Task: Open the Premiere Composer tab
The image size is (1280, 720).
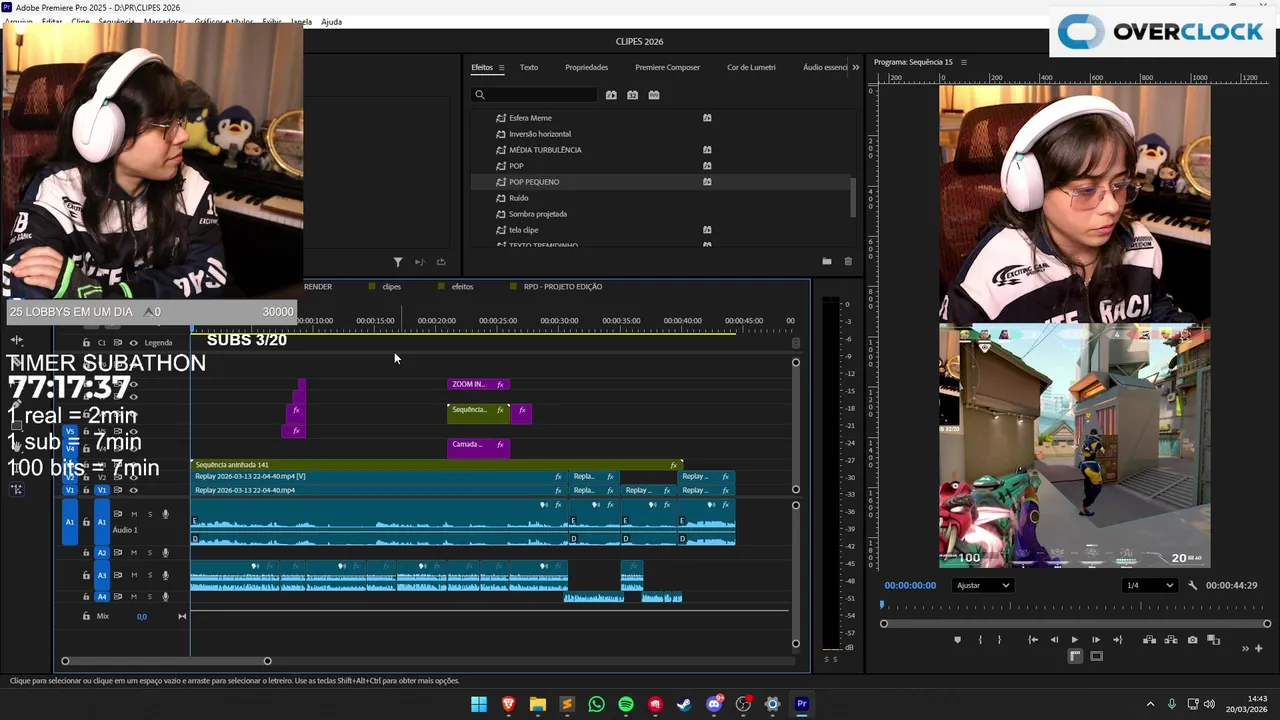Action: [x=667, y=67]
